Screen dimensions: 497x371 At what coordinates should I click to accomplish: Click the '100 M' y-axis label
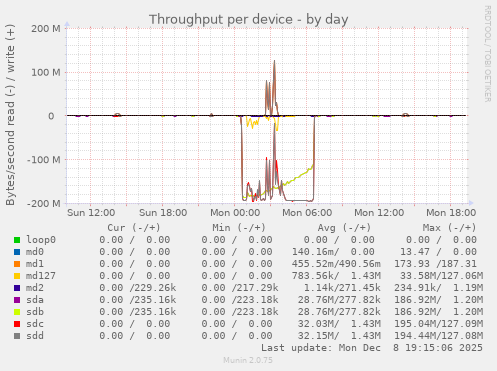click(46, 72)
